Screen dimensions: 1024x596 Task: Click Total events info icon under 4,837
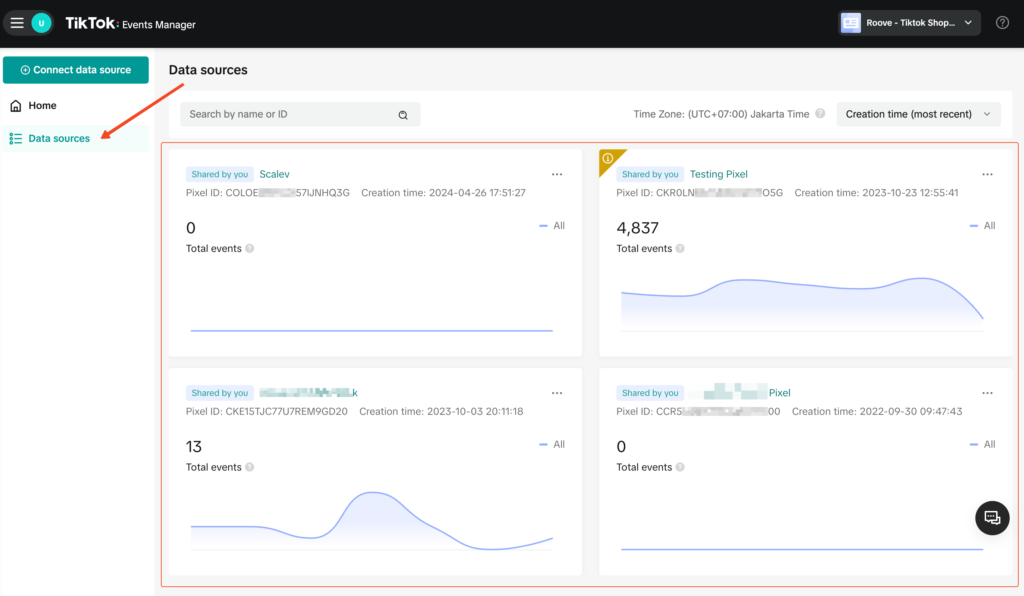(x=680, y=249)
